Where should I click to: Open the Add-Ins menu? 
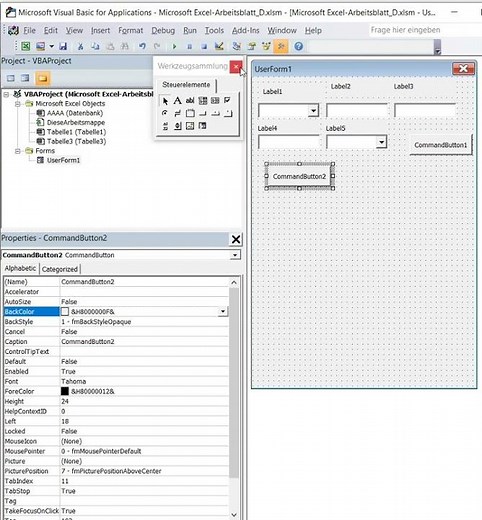pos(245,30)
